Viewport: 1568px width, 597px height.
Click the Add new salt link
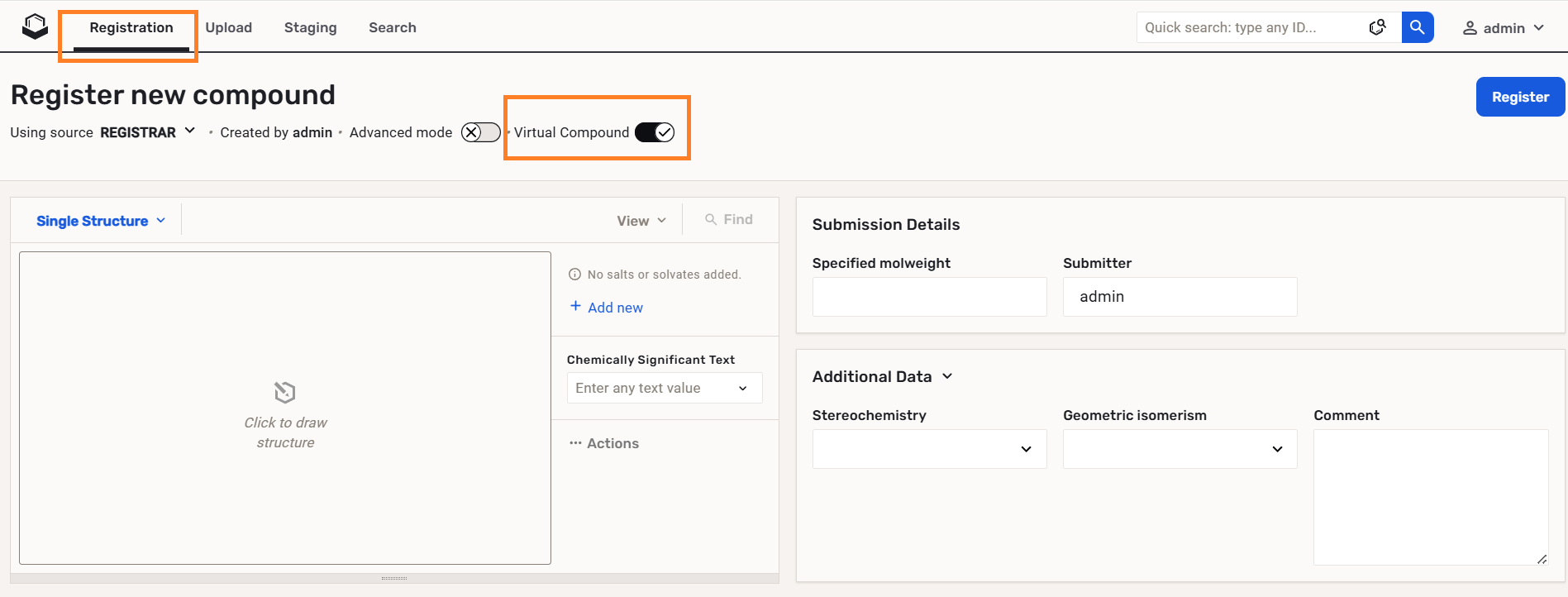click(x=615, y=308)
